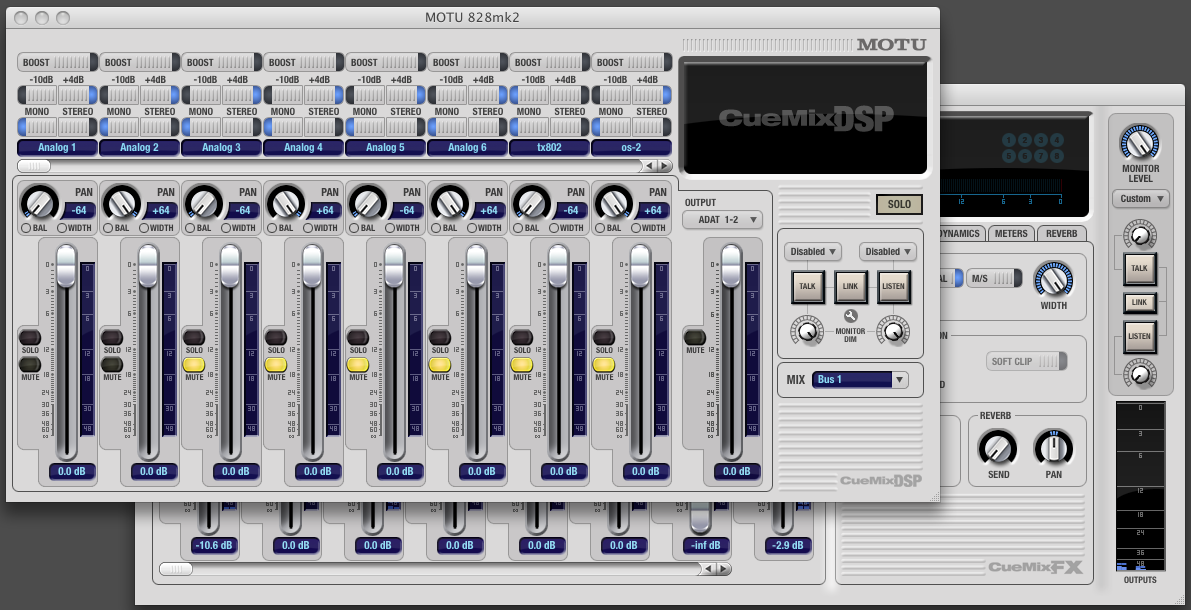Click the Analog 3 pan knob
This screenshot has width=1191, height=610.
204,204
